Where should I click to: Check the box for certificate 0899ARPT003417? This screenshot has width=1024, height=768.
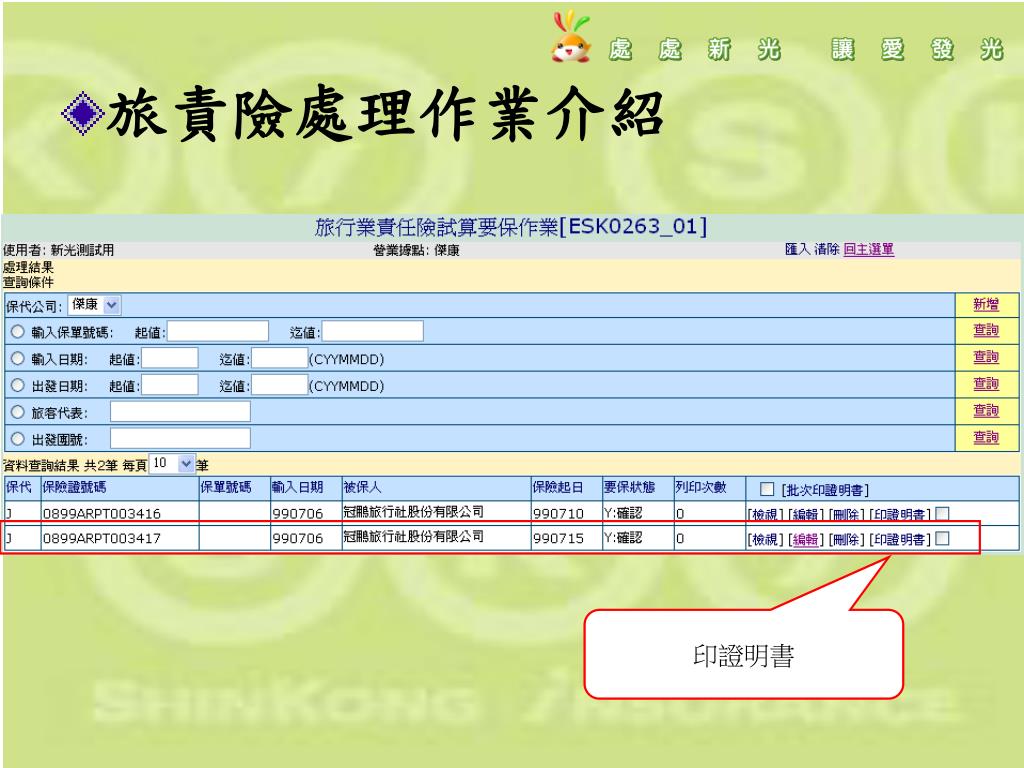point(942,538)
